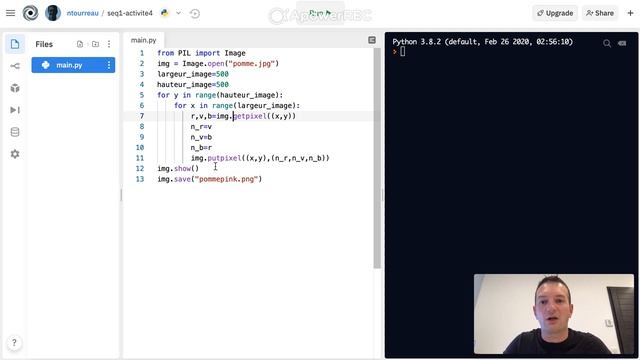Open the ntourreau user avatar
640x360 pixels.
[x=53, y=13]
